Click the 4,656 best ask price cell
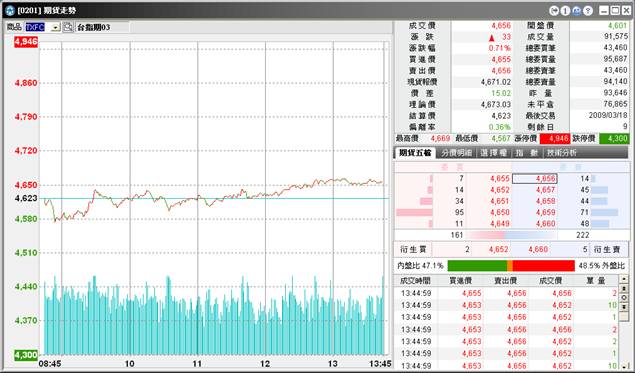 [x=535, y=179]
